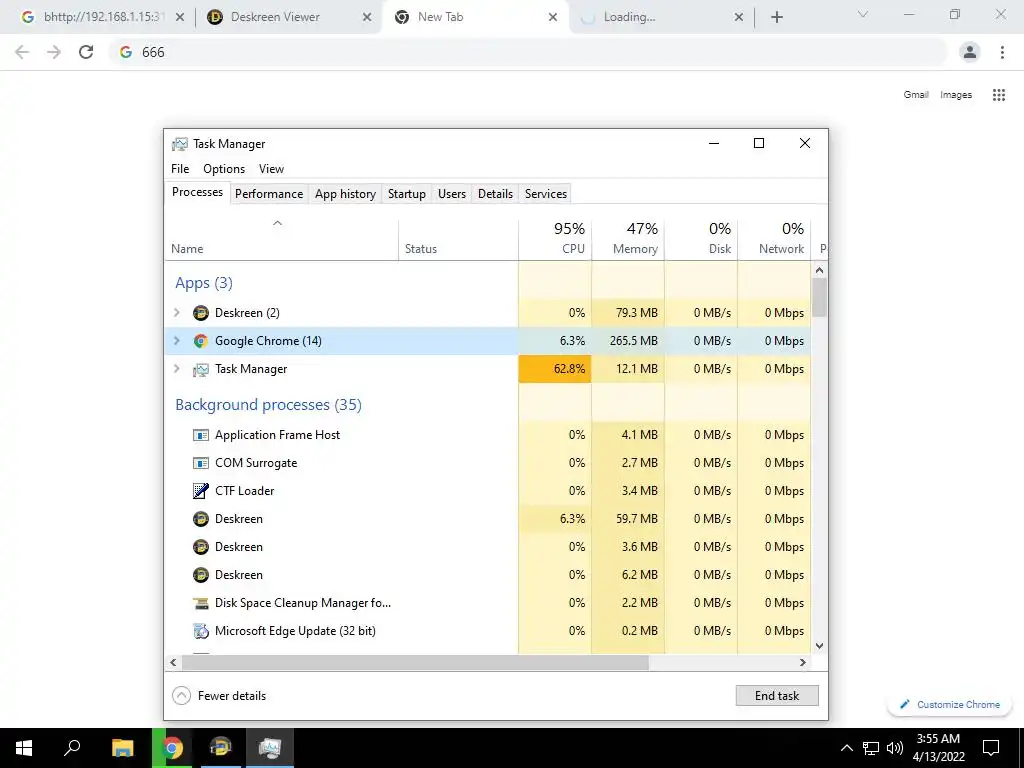Open the Options menu in Task Manager
The width and height of the screenshot is (1024, 768).
pyautogui.click(x=224, y=168)
